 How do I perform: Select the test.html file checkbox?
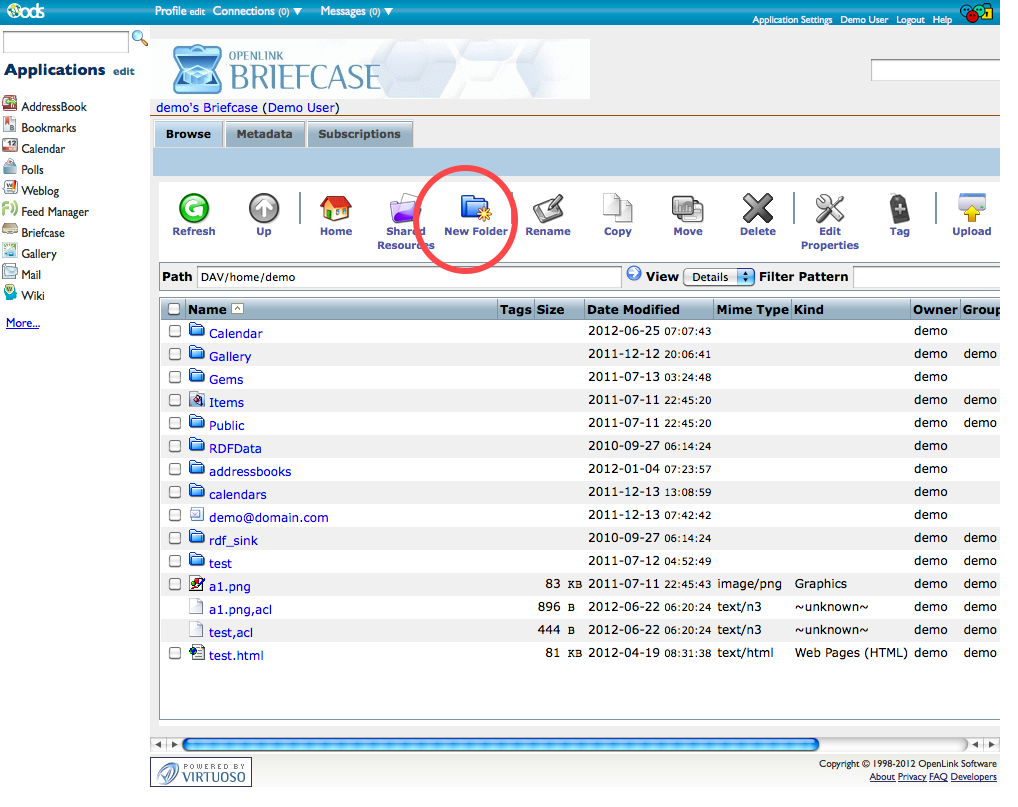[175, 653]
